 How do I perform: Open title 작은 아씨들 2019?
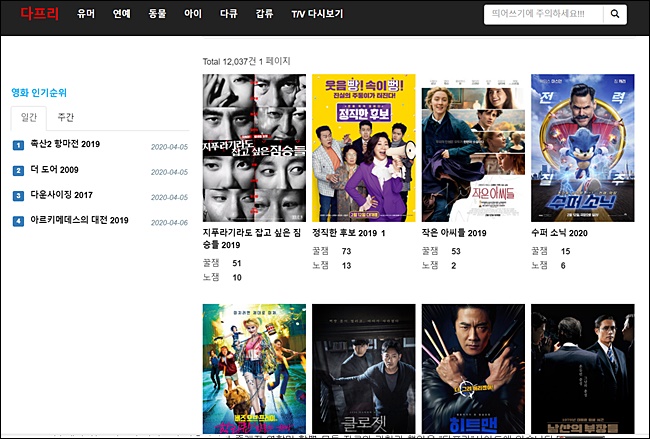click(454, 233)
